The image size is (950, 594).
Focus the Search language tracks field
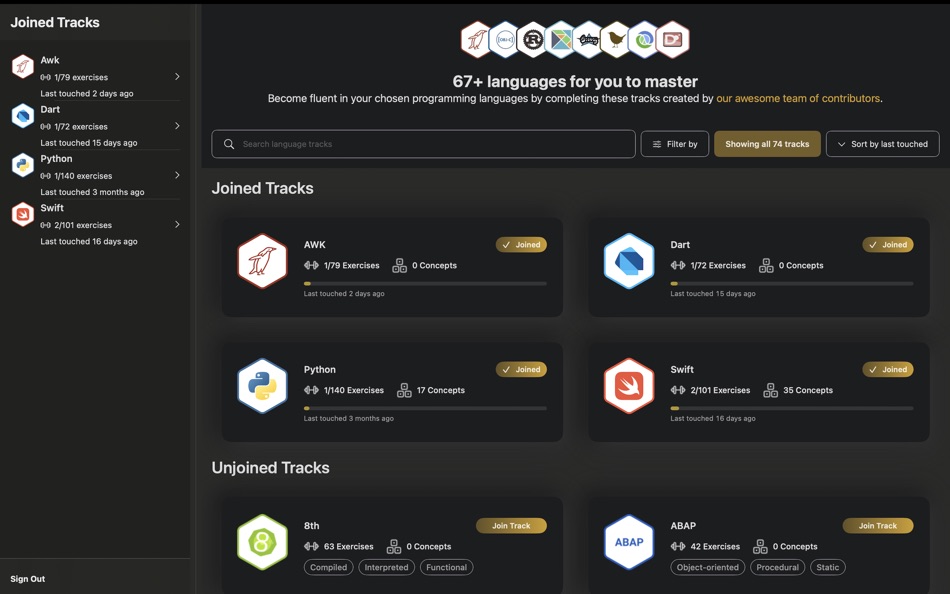pyautogui.click(x=424, y=144)
